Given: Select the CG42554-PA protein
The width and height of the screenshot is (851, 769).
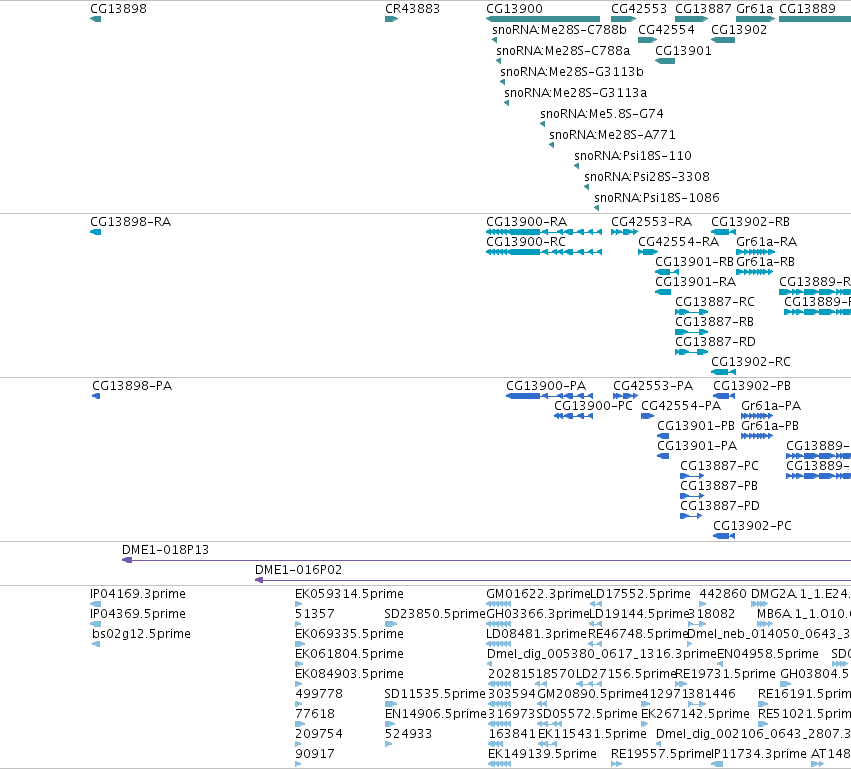Looking at the screenshot, I should click(647, 416).
